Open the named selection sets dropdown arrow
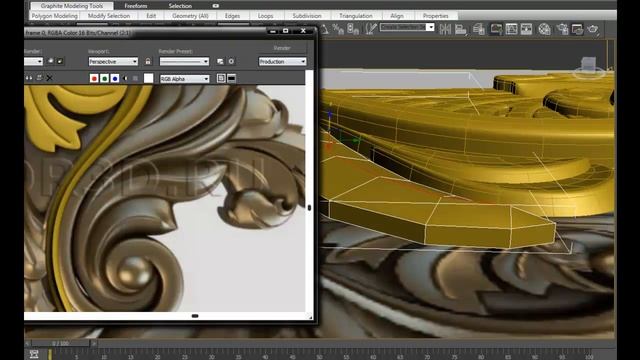Screen dimensions: 640x360 tap(430, 27)
